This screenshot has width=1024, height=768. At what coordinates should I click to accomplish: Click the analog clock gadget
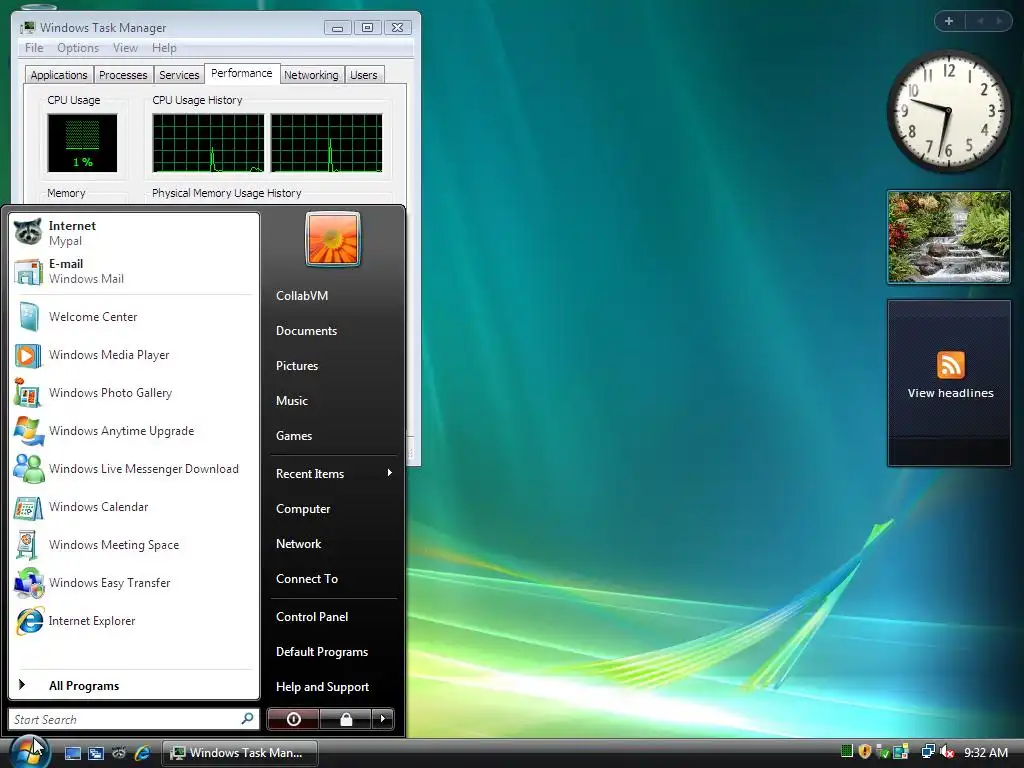tap(948, 111)
